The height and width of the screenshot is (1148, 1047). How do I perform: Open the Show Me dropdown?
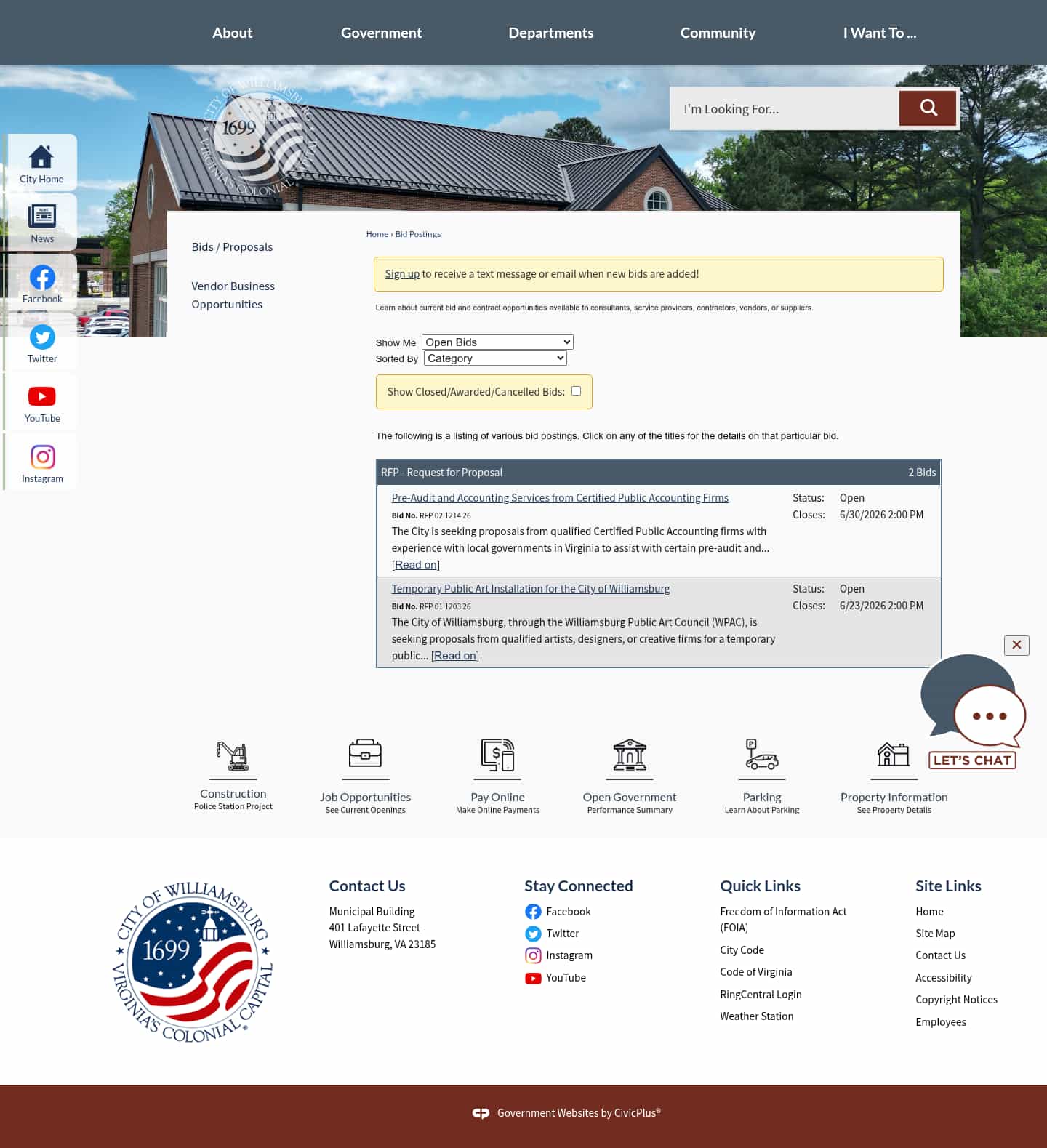[x=497, y=342]
